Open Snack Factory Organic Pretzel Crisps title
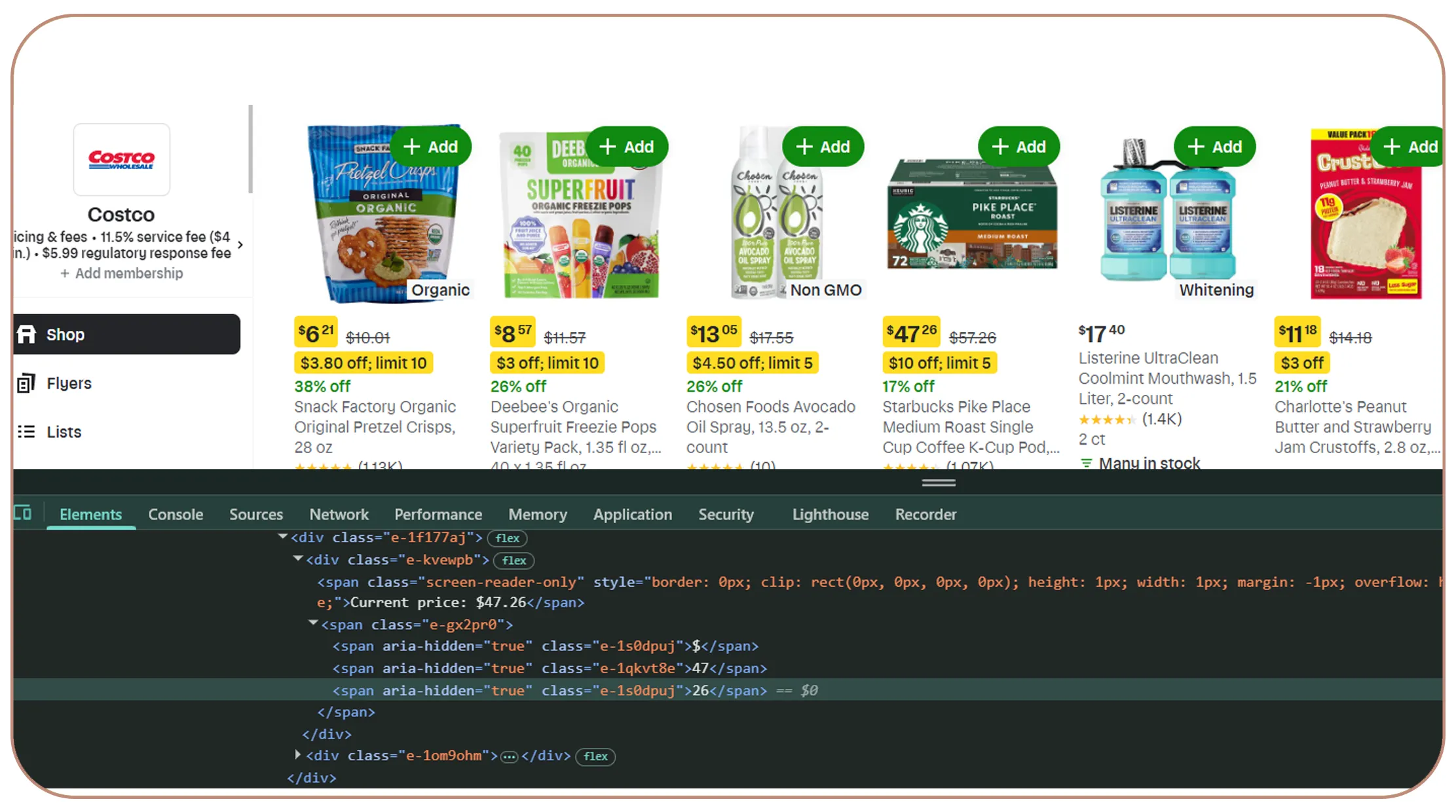1456x812 pixels. [375, 427]
